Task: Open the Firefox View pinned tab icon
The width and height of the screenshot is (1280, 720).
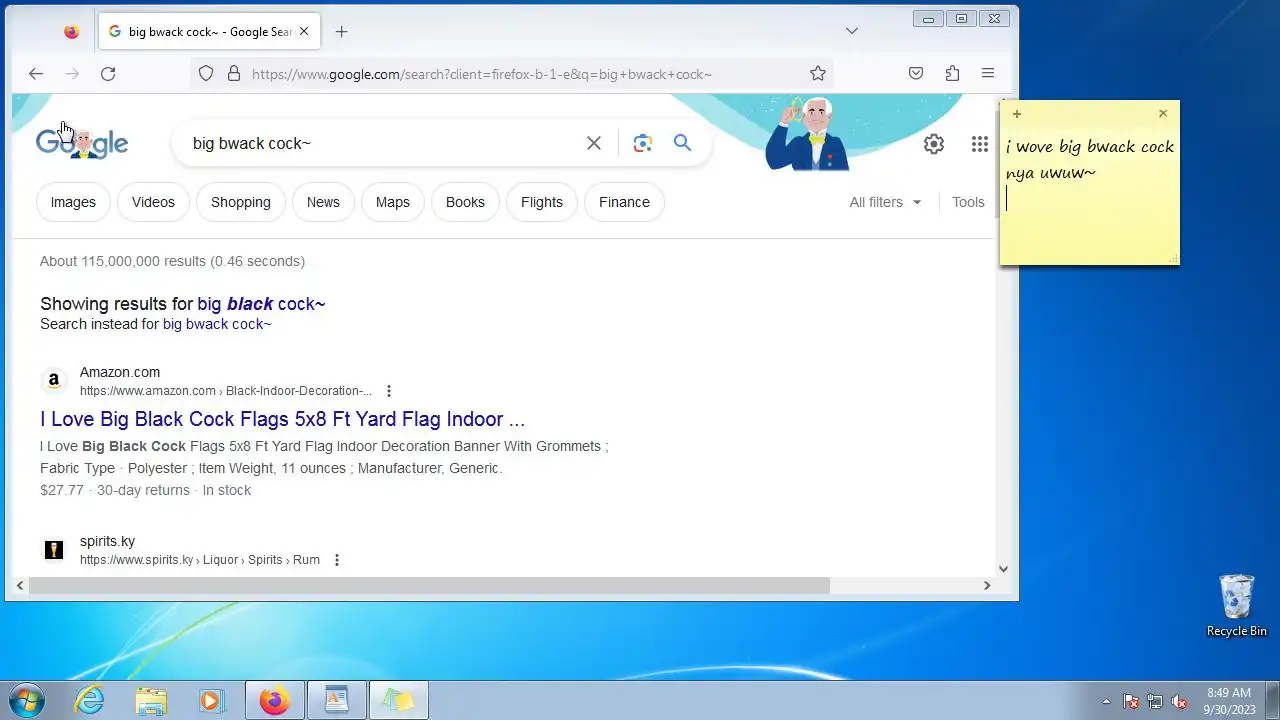Action: [71, 31]
